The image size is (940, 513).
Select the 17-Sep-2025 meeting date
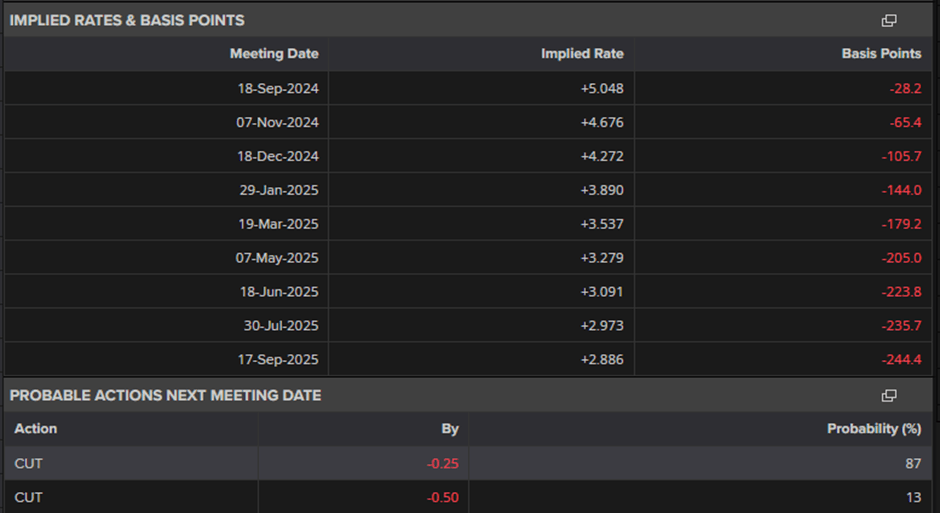(x=278, y=360)
